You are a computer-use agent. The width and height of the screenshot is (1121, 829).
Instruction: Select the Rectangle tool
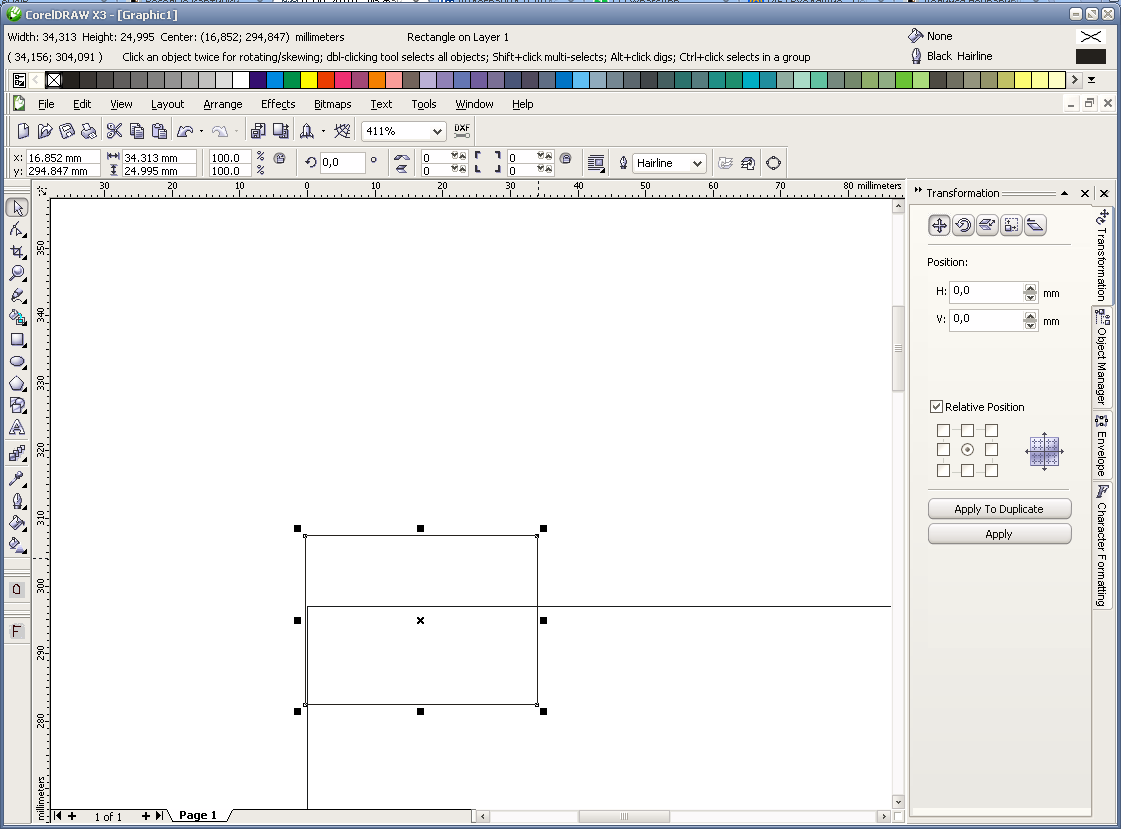coord(17,340)
